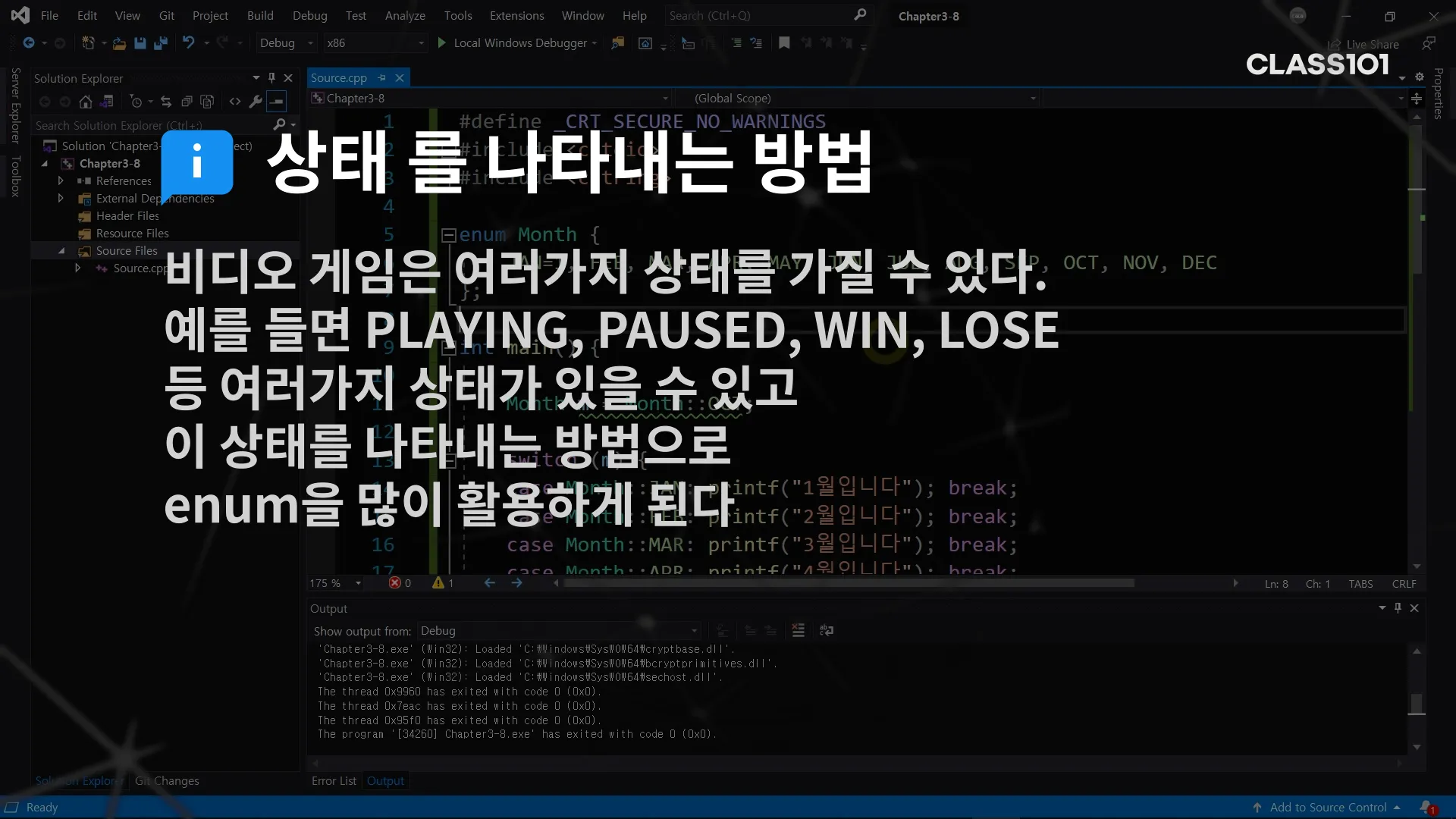Click the editor horizontal scrollbar
The height and width of the screenshot is (819, 1456).
[x=849, y=583]
